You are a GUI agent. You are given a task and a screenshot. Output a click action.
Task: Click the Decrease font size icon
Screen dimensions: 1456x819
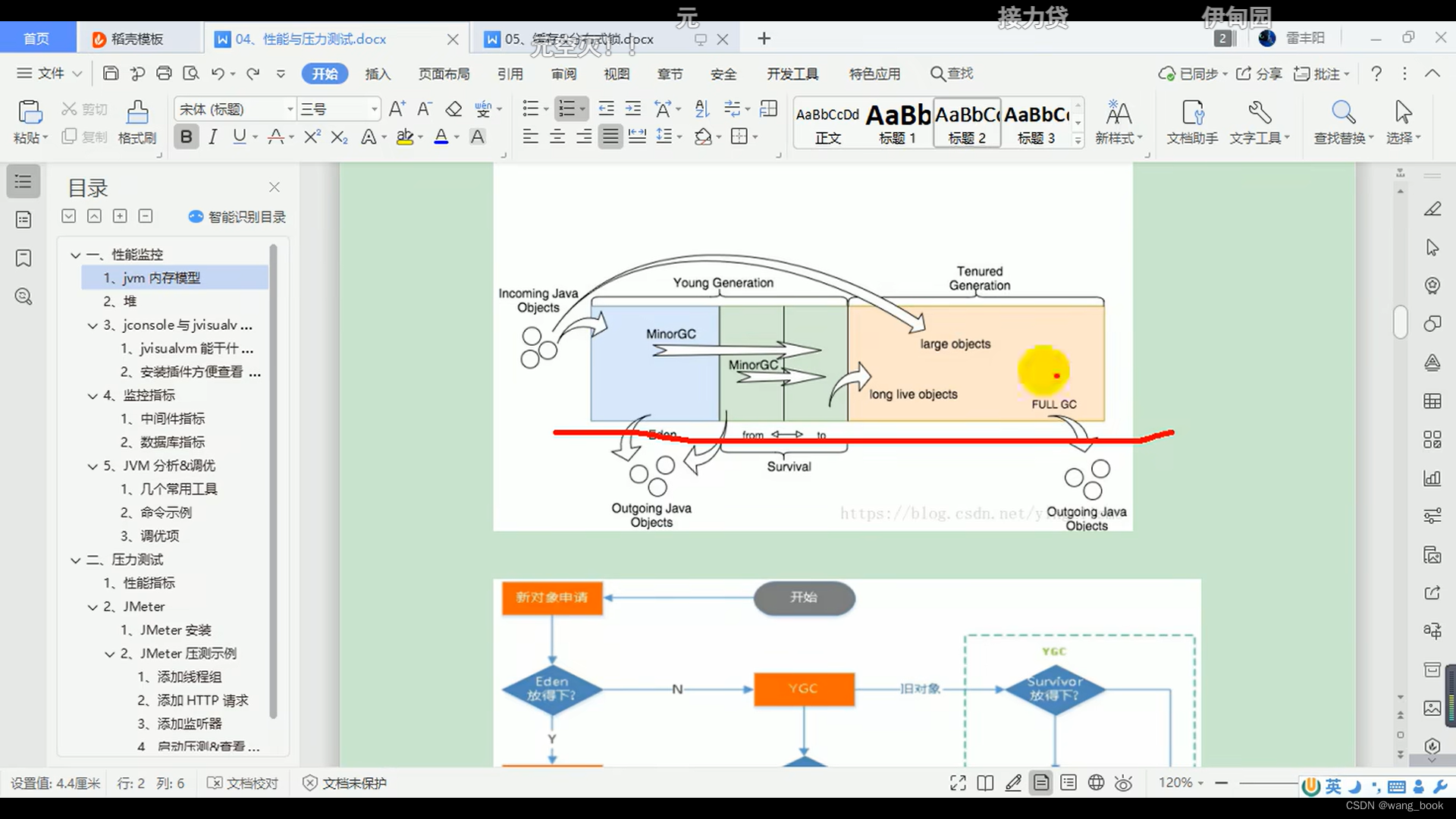[x=425, y=109]
